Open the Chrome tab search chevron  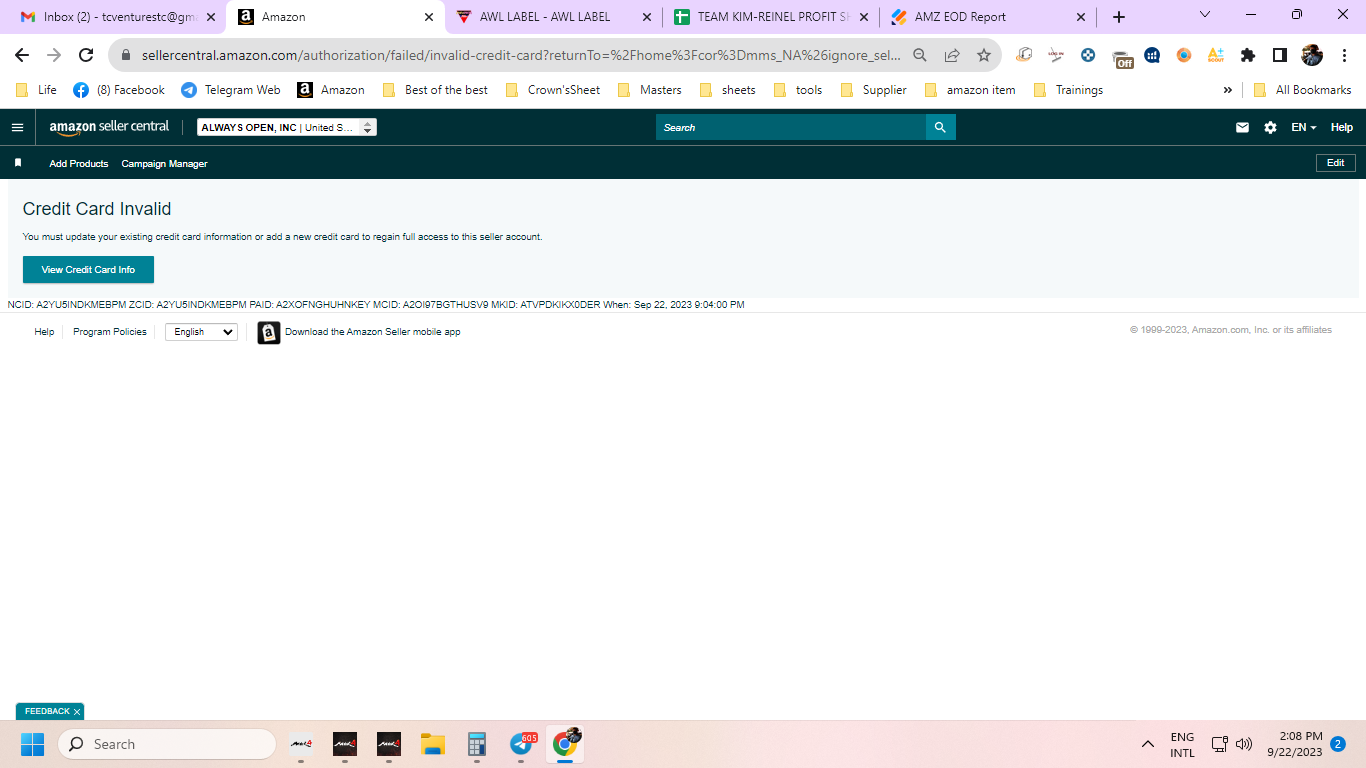click(x=1204, y=15)
